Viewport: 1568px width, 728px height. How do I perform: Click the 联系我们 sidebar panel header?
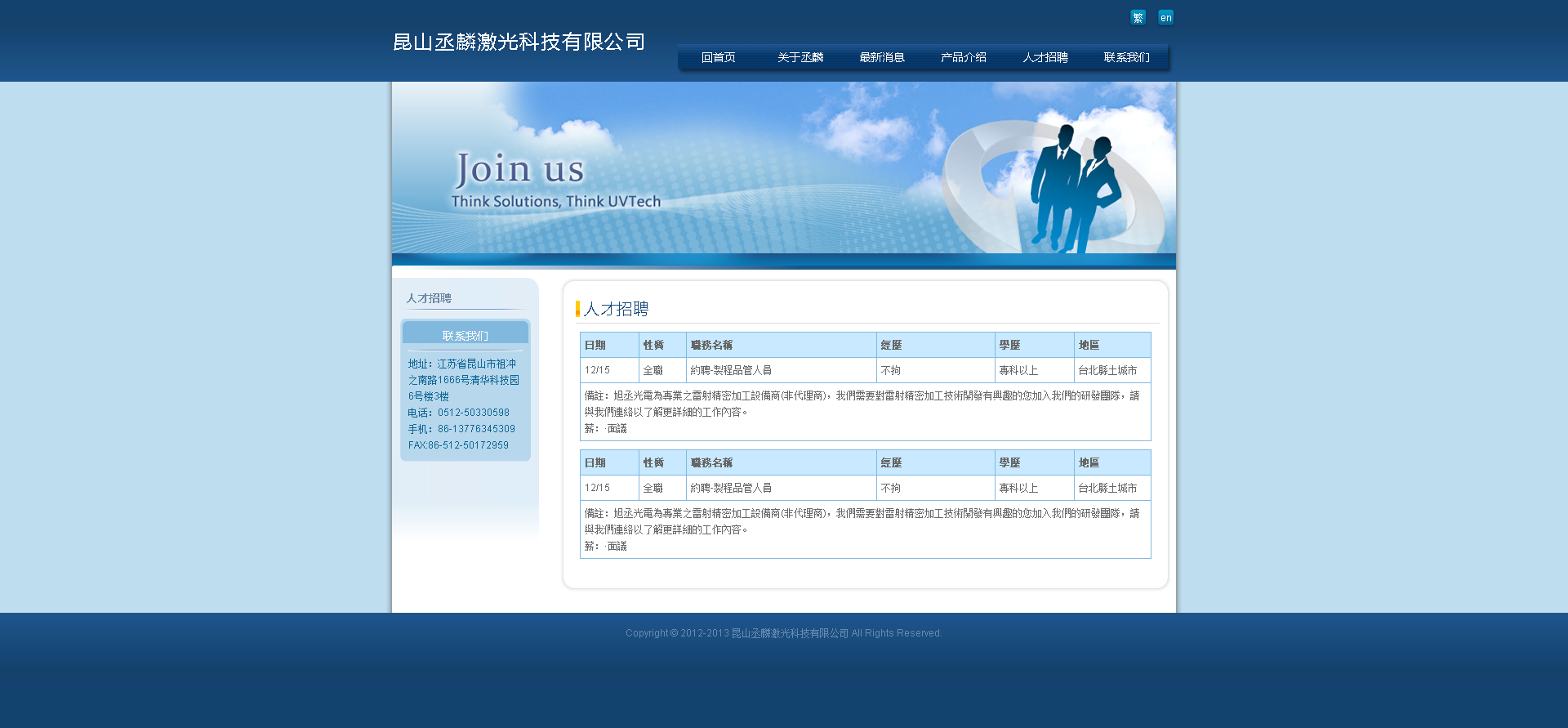465,335
